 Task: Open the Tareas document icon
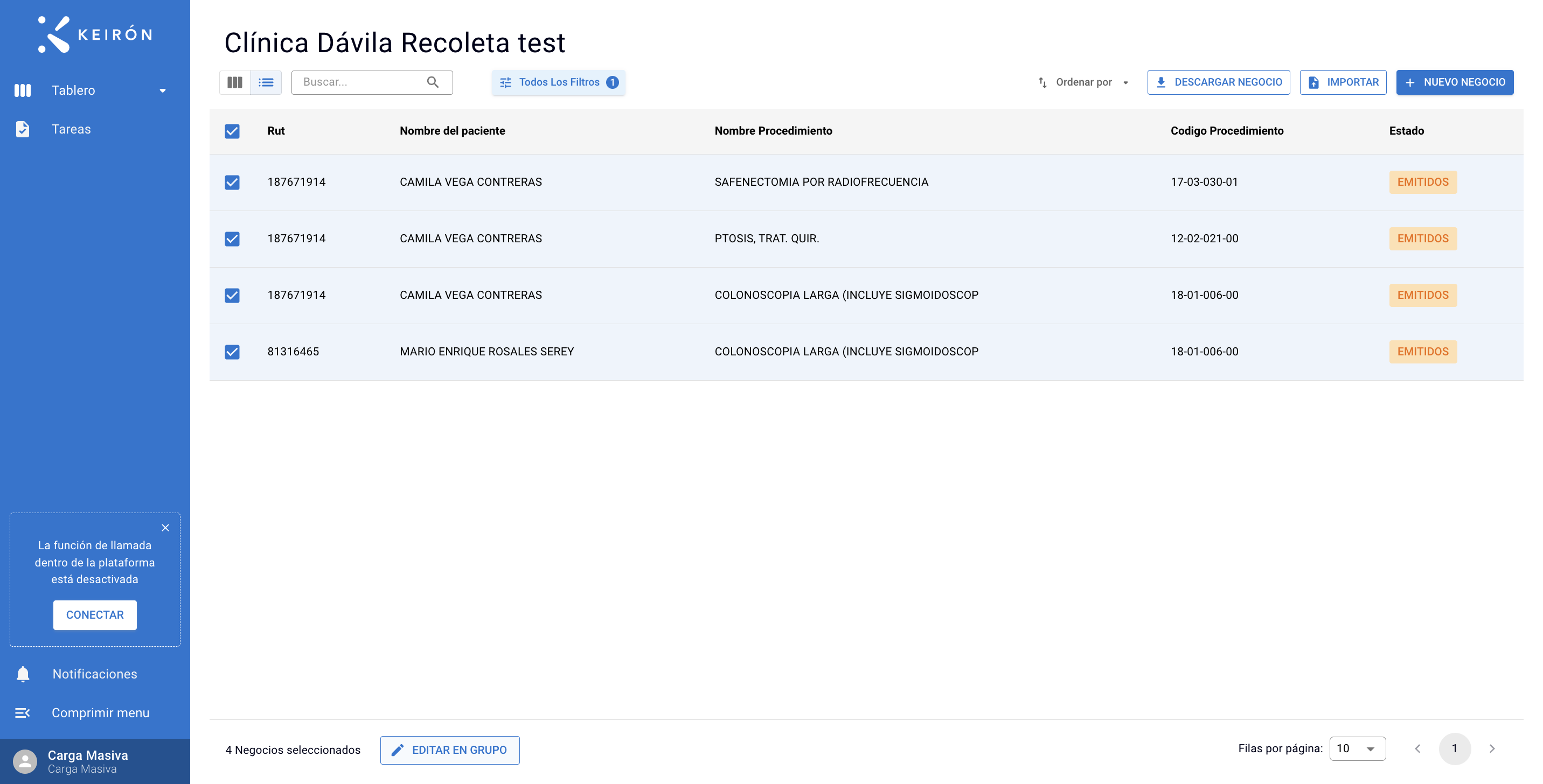(23, 129)
